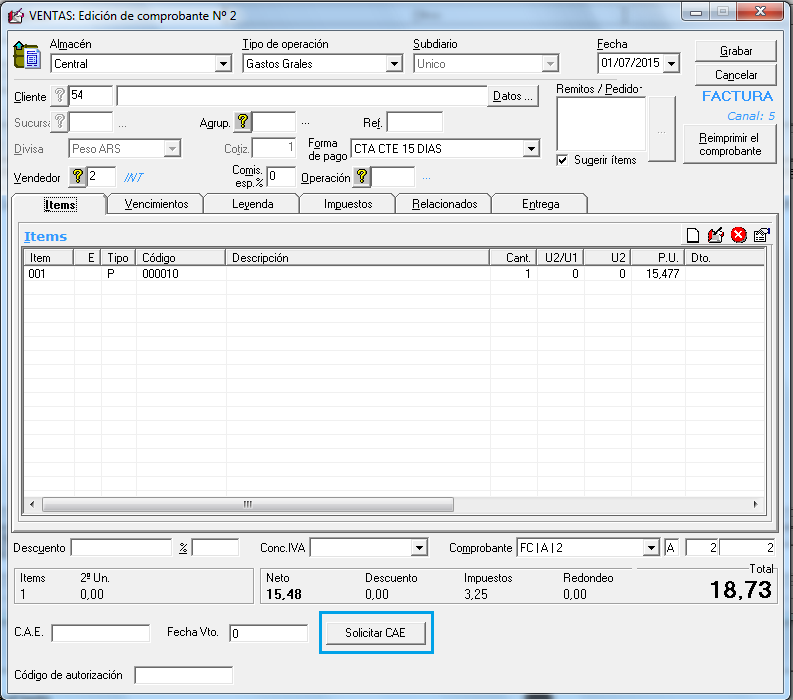Switch to the Vencimientos tab
This screenshot has height=700, width=793.
(156, 204)
